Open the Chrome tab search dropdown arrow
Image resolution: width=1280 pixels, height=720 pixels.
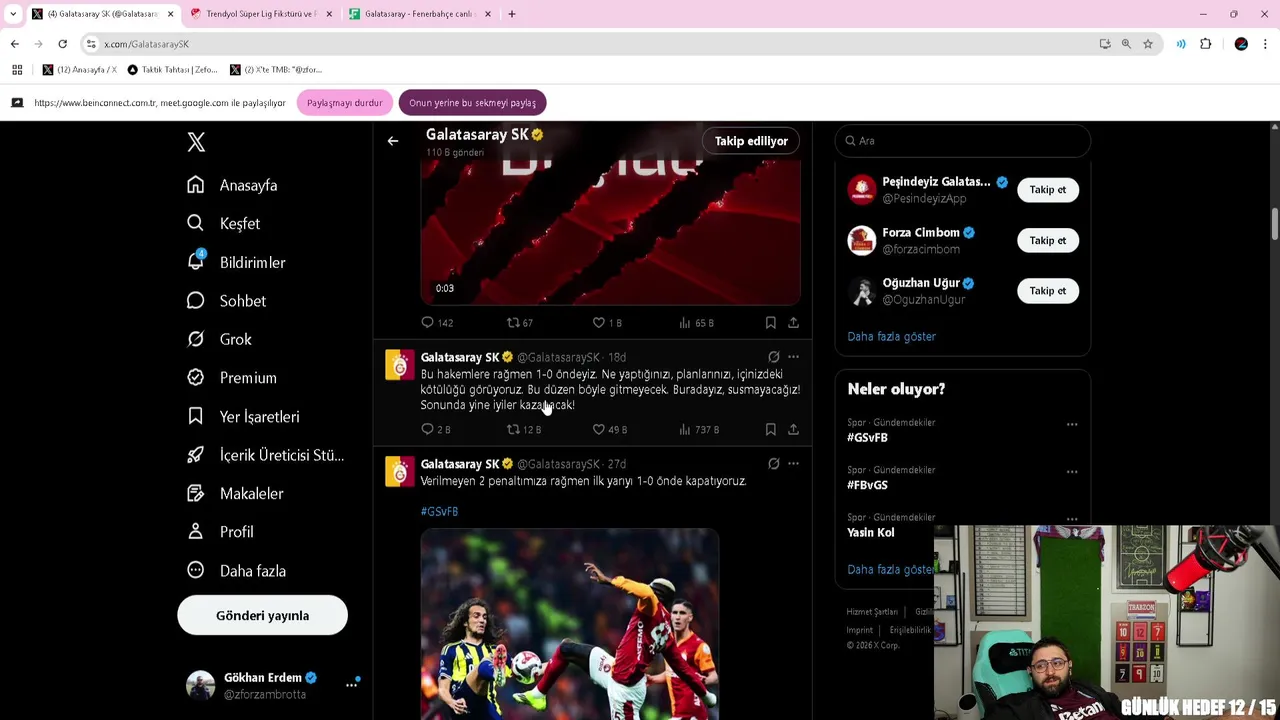13,14
